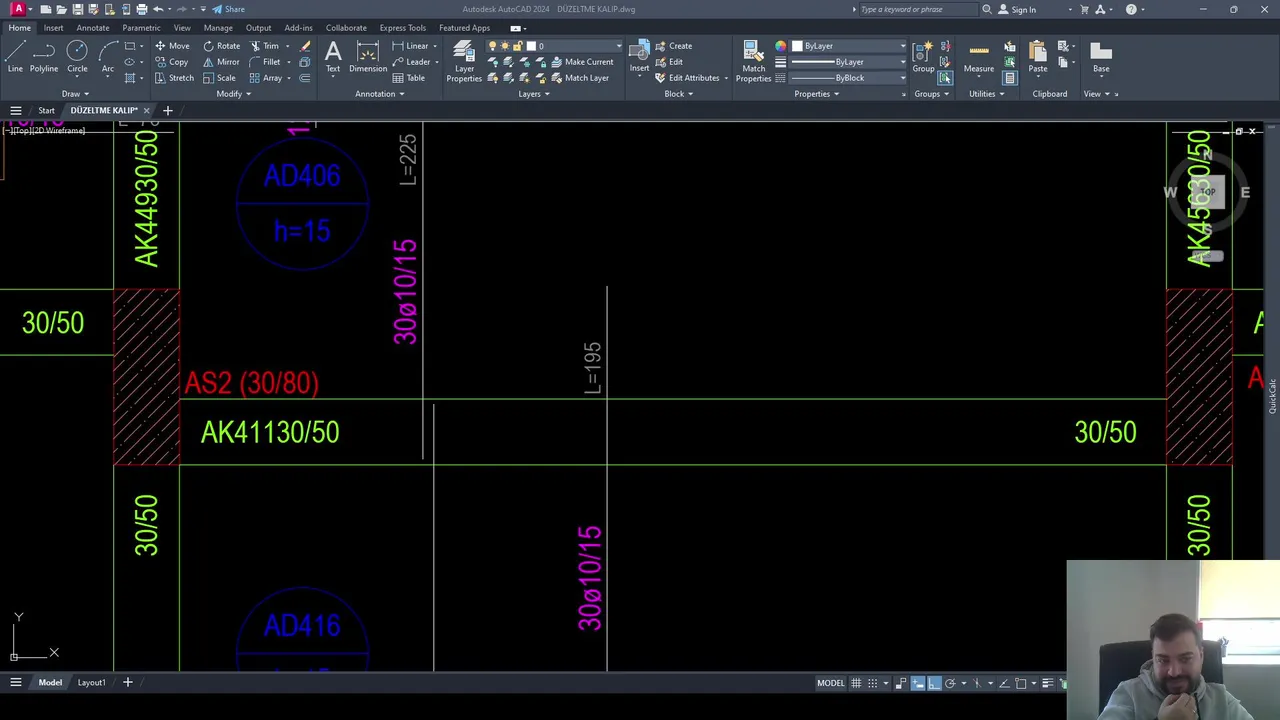Toggle 2D object snap in status bar

pyautogui.click(x=1021, y=683)
